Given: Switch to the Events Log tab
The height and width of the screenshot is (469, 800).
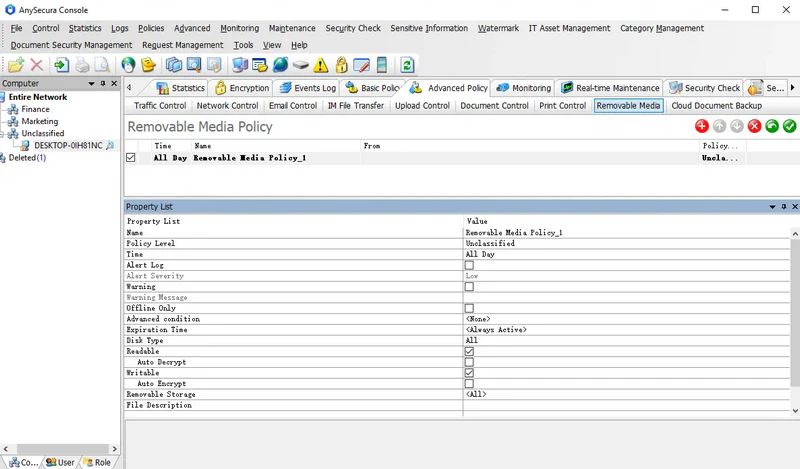Looking at the screenshot, I should pos(308,88).
